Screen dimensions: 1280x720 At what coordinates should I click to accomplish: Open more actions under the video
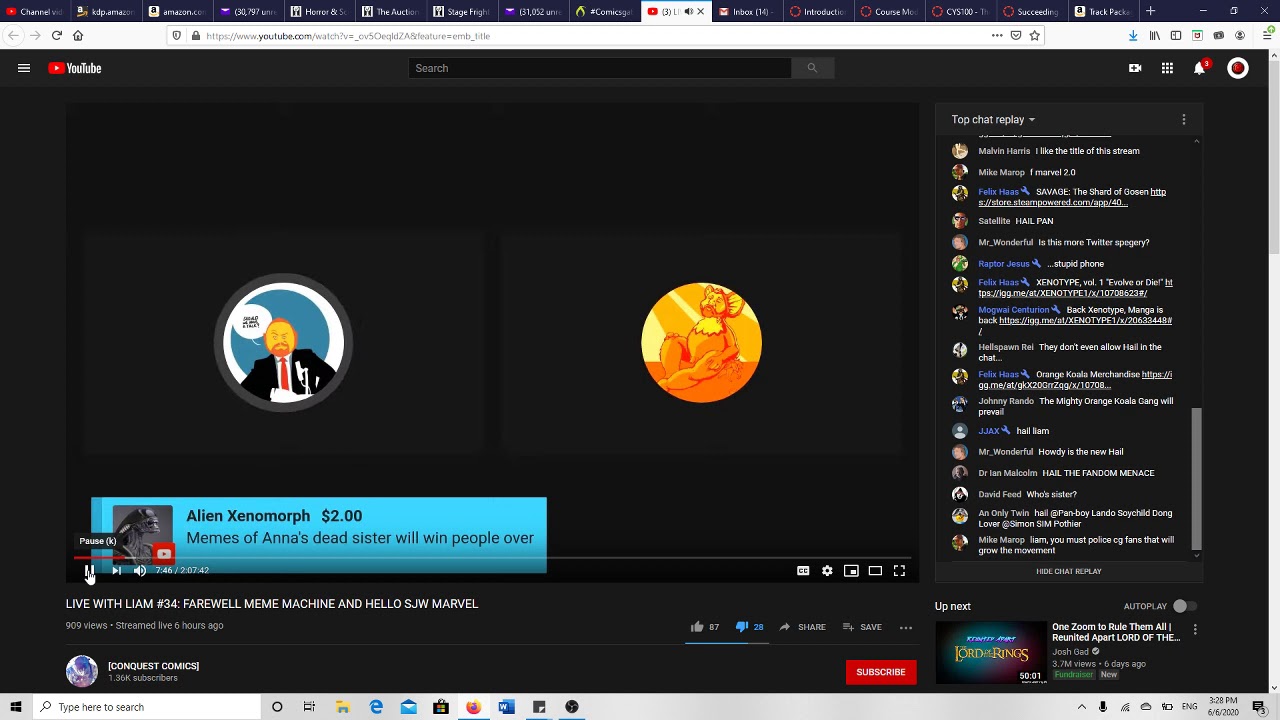pos(906,627)
